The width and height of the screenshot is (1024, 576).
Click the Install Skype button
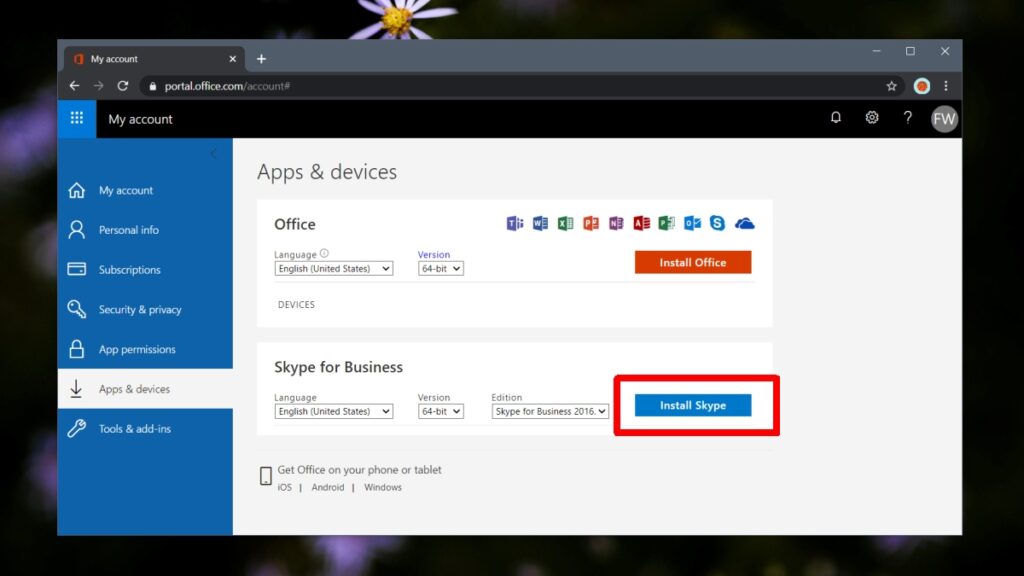pyautogui.click(x=693, y=405)
